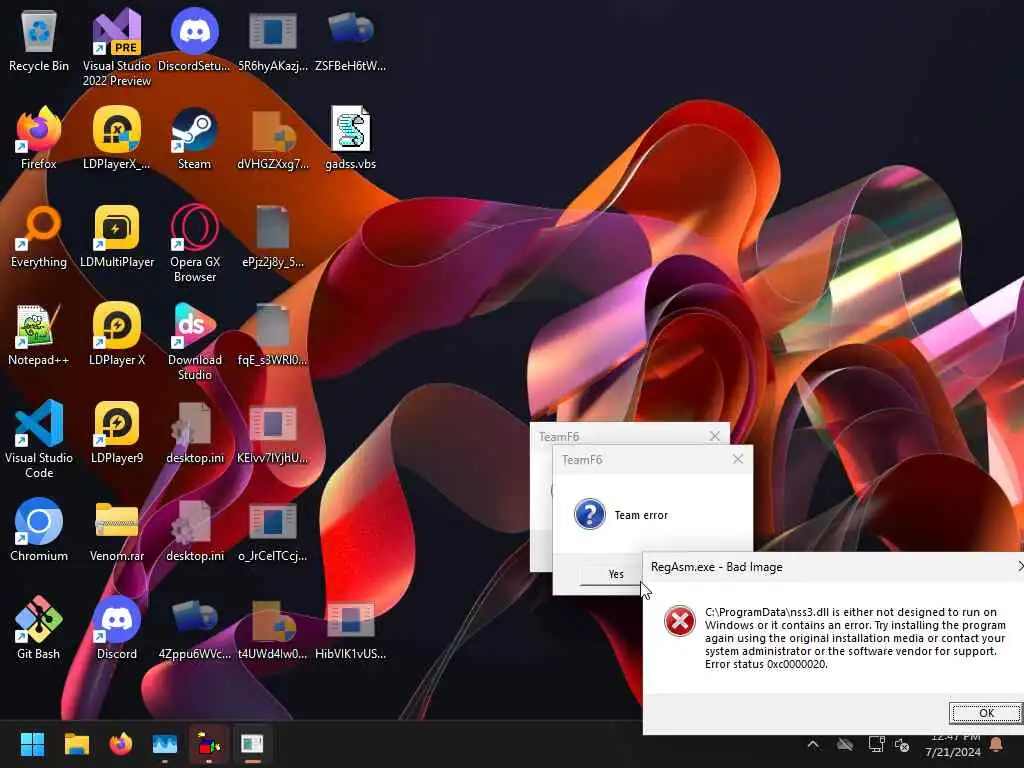
Task: Select the LDPlayerX_ installer icon
Action: point(117,138)
